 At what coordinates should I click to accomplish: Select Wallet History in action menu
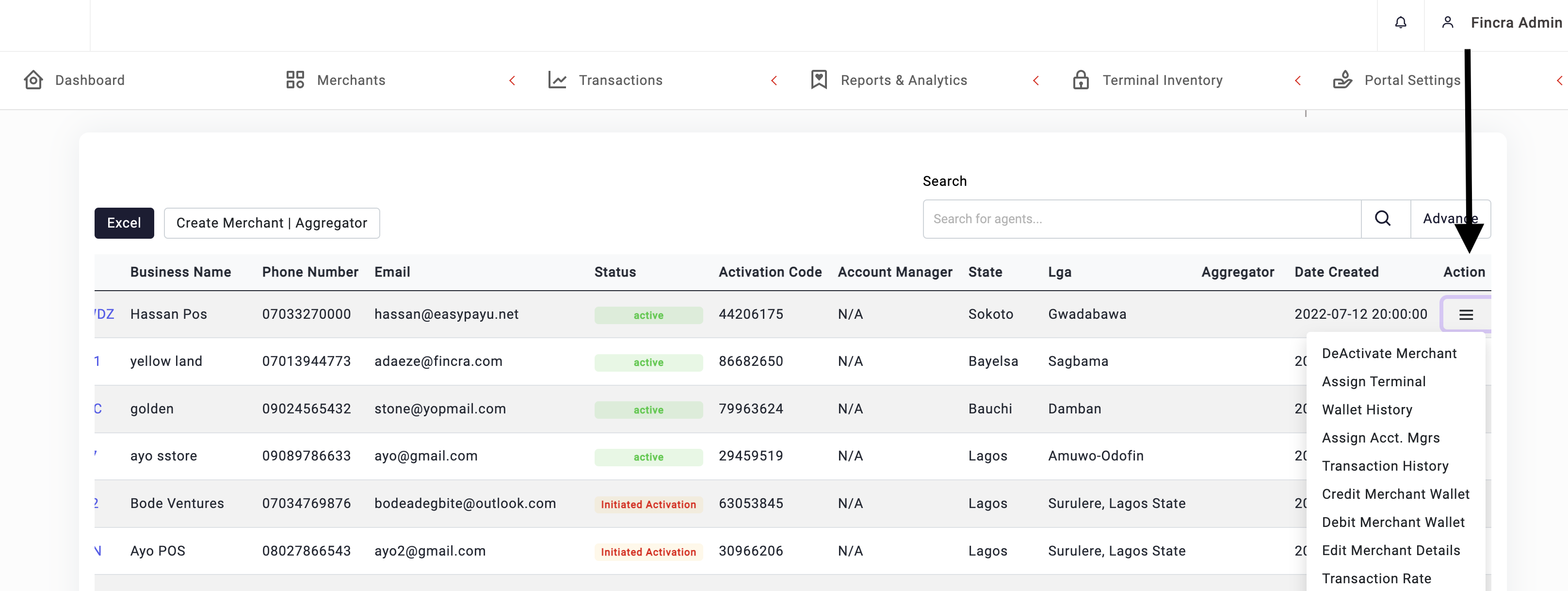click(1367, 410)
